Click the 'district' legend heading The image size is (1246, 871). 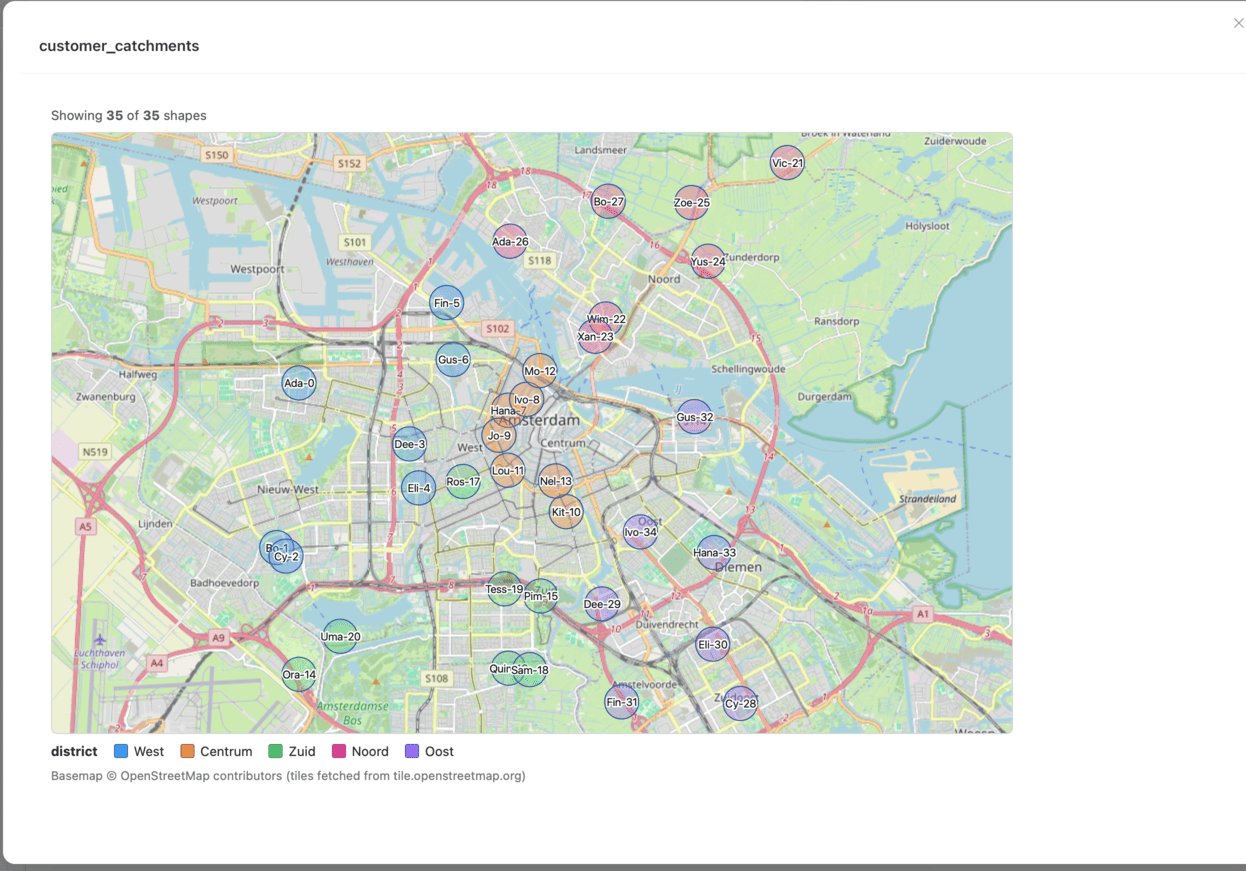(x=74, y=751)
